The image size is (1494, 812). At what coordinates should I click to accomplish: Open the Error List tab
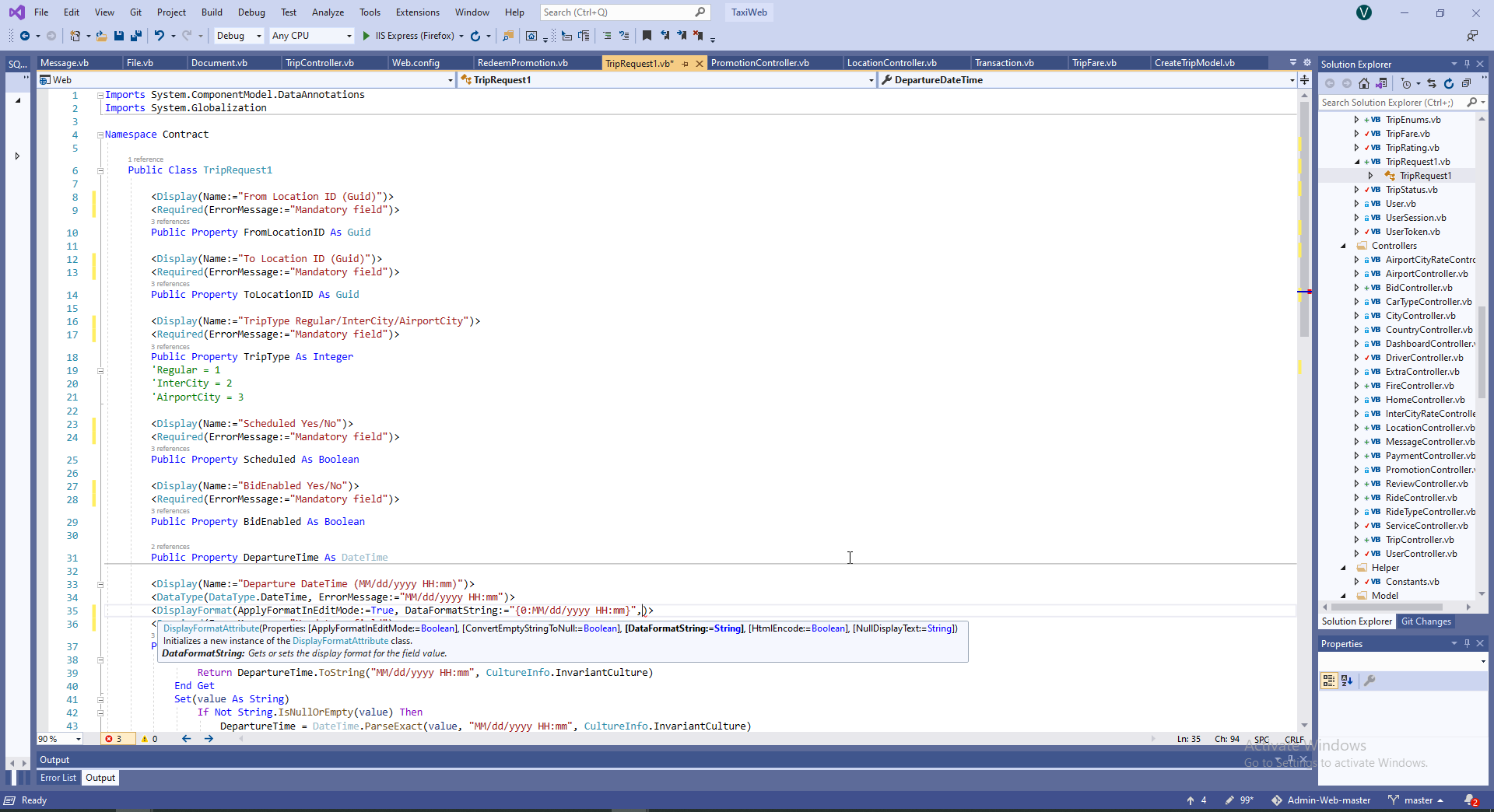[x=58, y=778]
